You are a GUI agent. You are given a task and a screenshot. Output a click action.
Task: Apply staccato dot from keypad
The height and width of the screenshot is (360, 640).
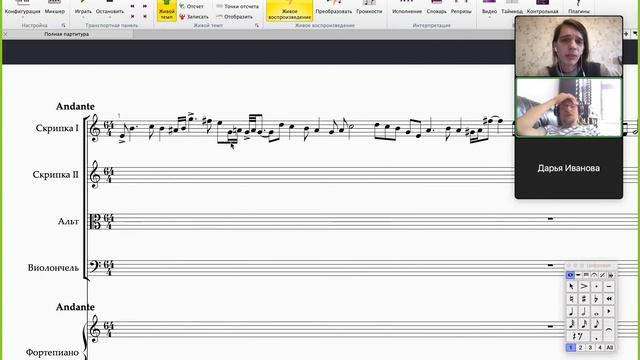point(596,286)
